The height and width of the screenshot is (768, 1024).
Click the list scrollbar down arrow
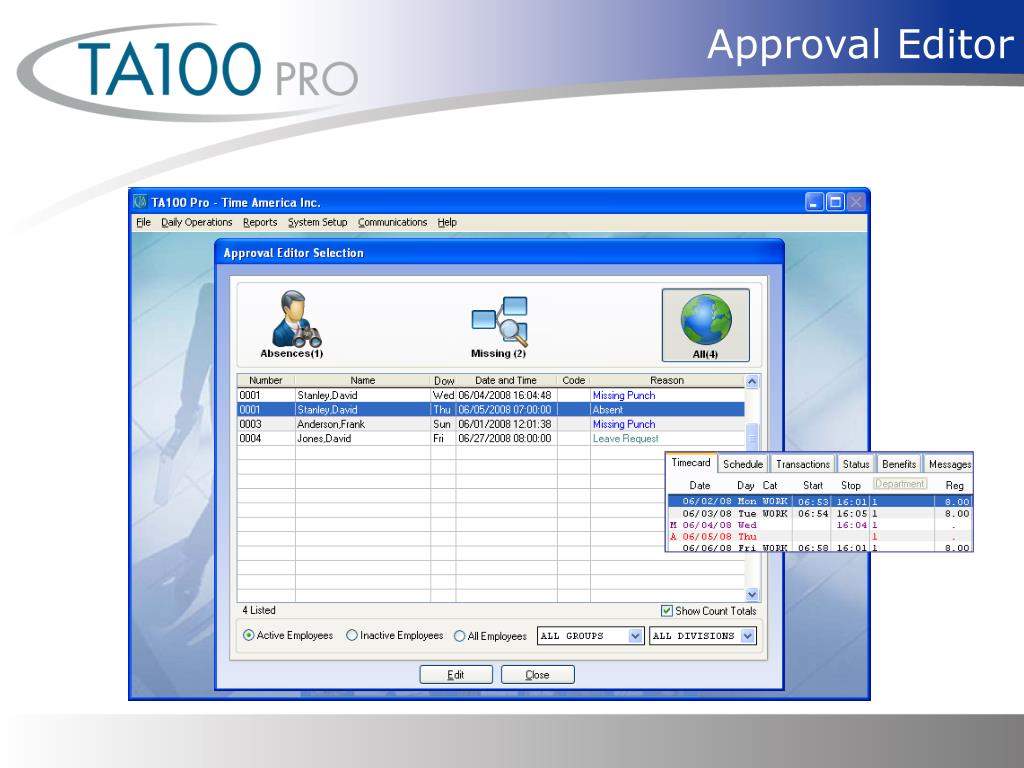[x=752, y=594]
